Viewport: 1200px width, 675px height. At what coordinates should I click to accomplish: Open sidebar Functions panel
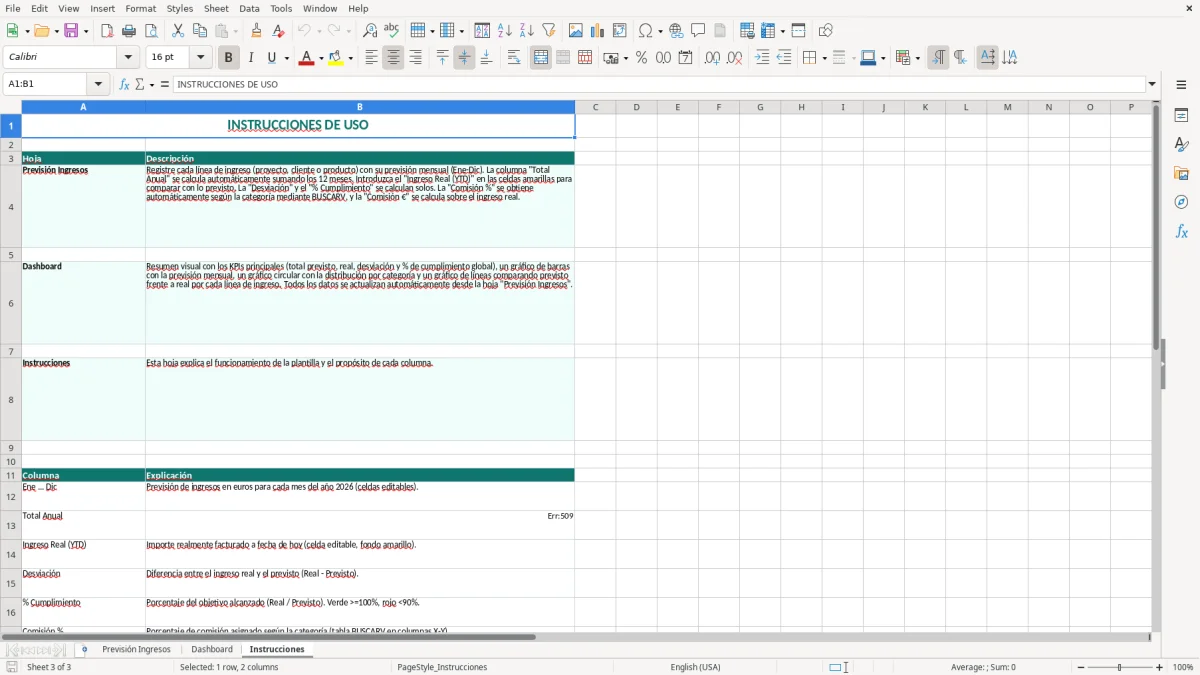pyautogui.click(x=1181, y=231)
